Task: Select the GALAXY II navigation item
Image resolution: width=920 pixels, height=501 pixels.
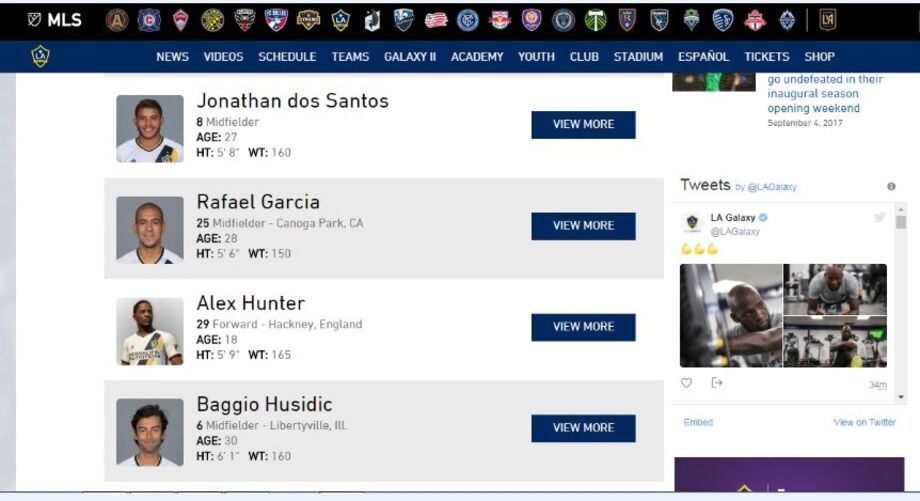Action: [x=410, y=57]
